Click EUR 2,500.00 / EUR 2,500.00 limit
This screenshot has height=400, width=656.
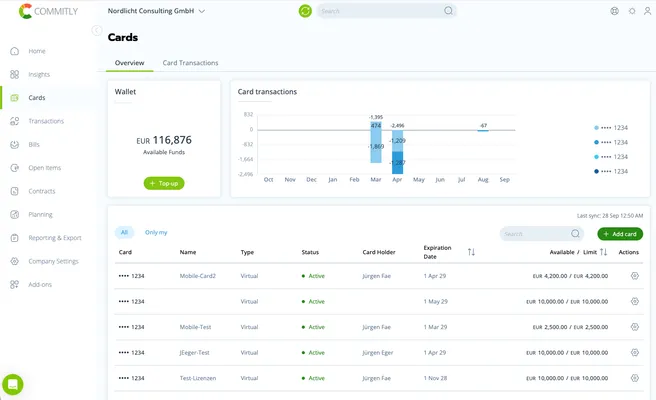coord(570,327)
